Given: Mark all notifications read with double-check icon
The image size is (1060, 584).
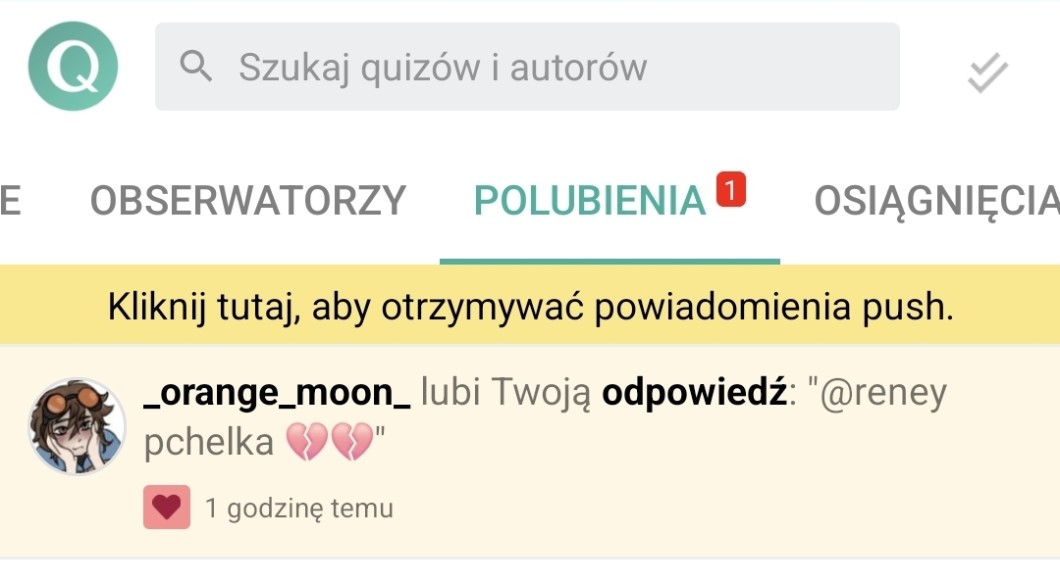Looking at the screenshot, I should [x=987, y=73].
